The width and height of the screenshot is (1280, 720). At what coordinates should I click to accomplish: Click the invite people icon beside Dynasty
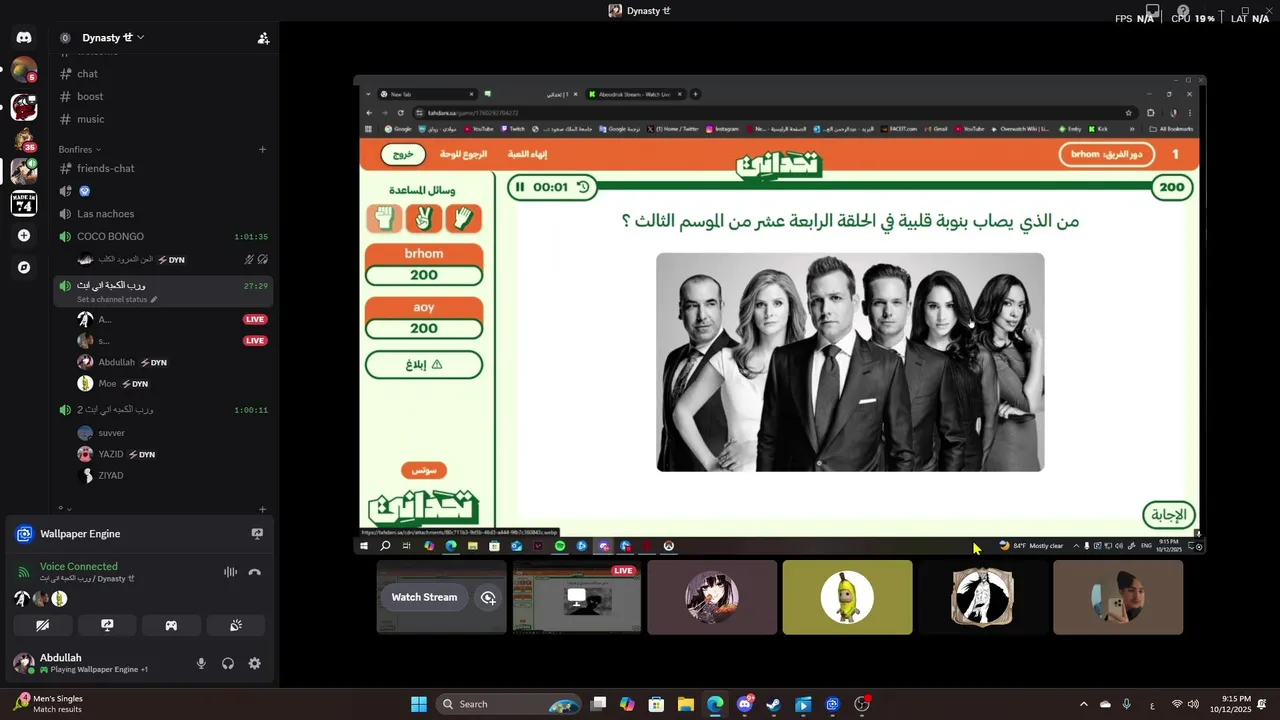(263, 38)
